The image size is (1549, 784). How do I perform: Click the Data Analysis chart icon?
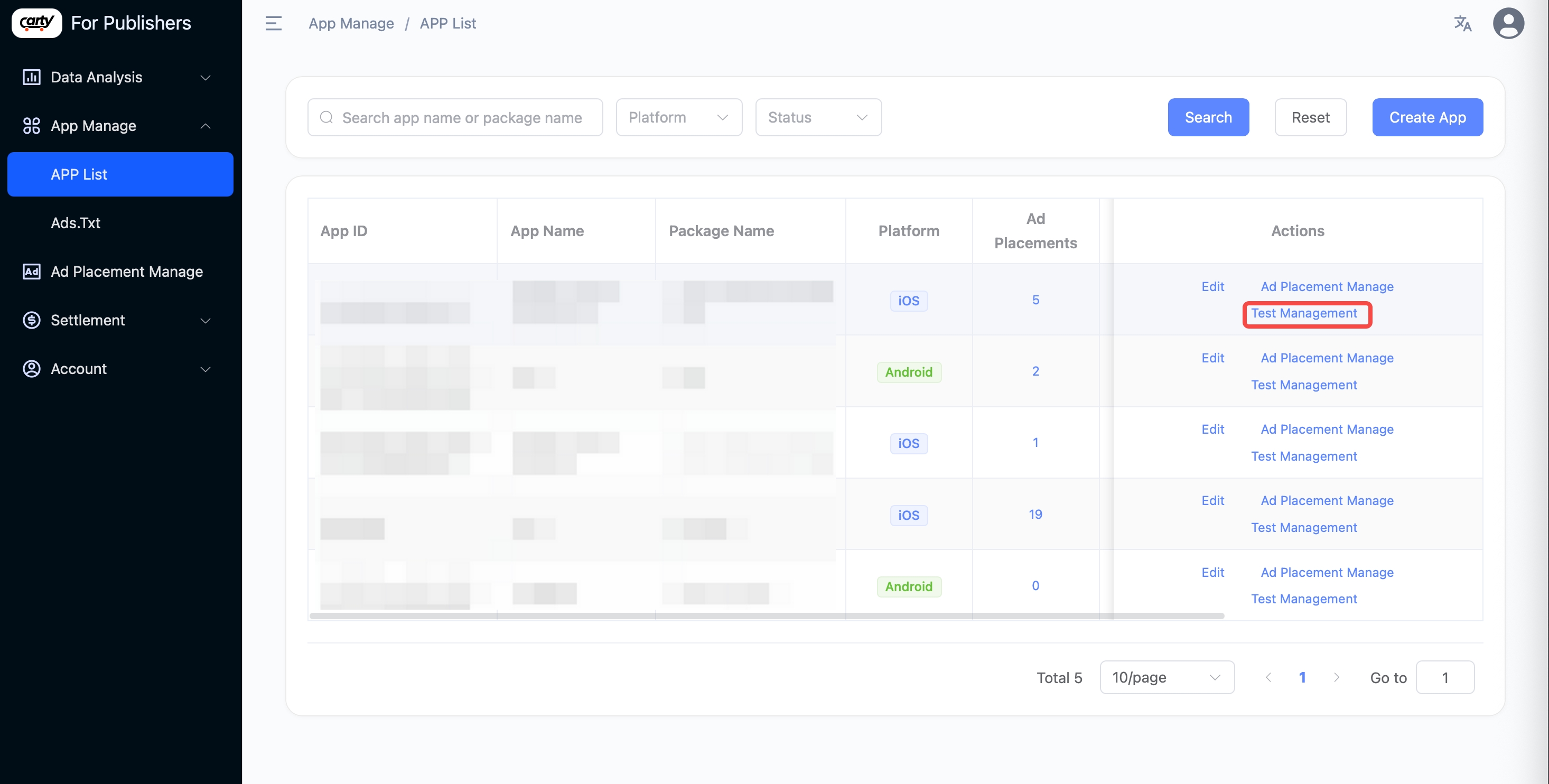(x=31, y=77)
